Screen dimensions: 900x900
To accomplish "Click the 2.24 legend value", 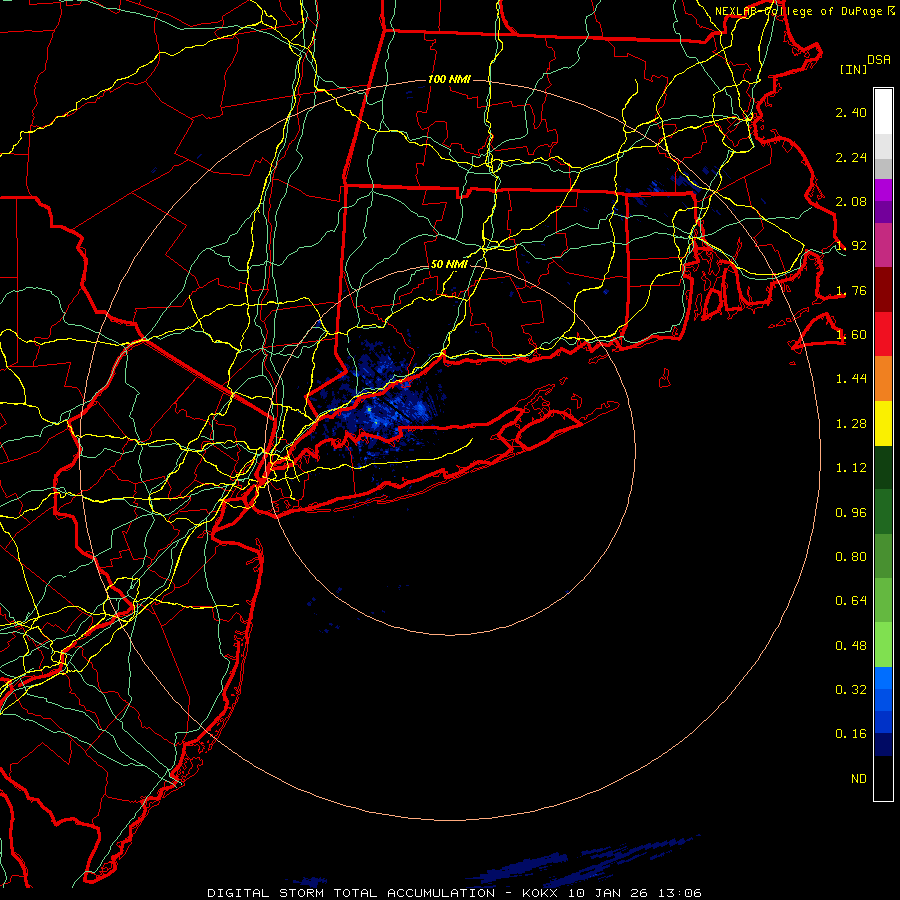I will pyautogui.click(x=851, y=157).
